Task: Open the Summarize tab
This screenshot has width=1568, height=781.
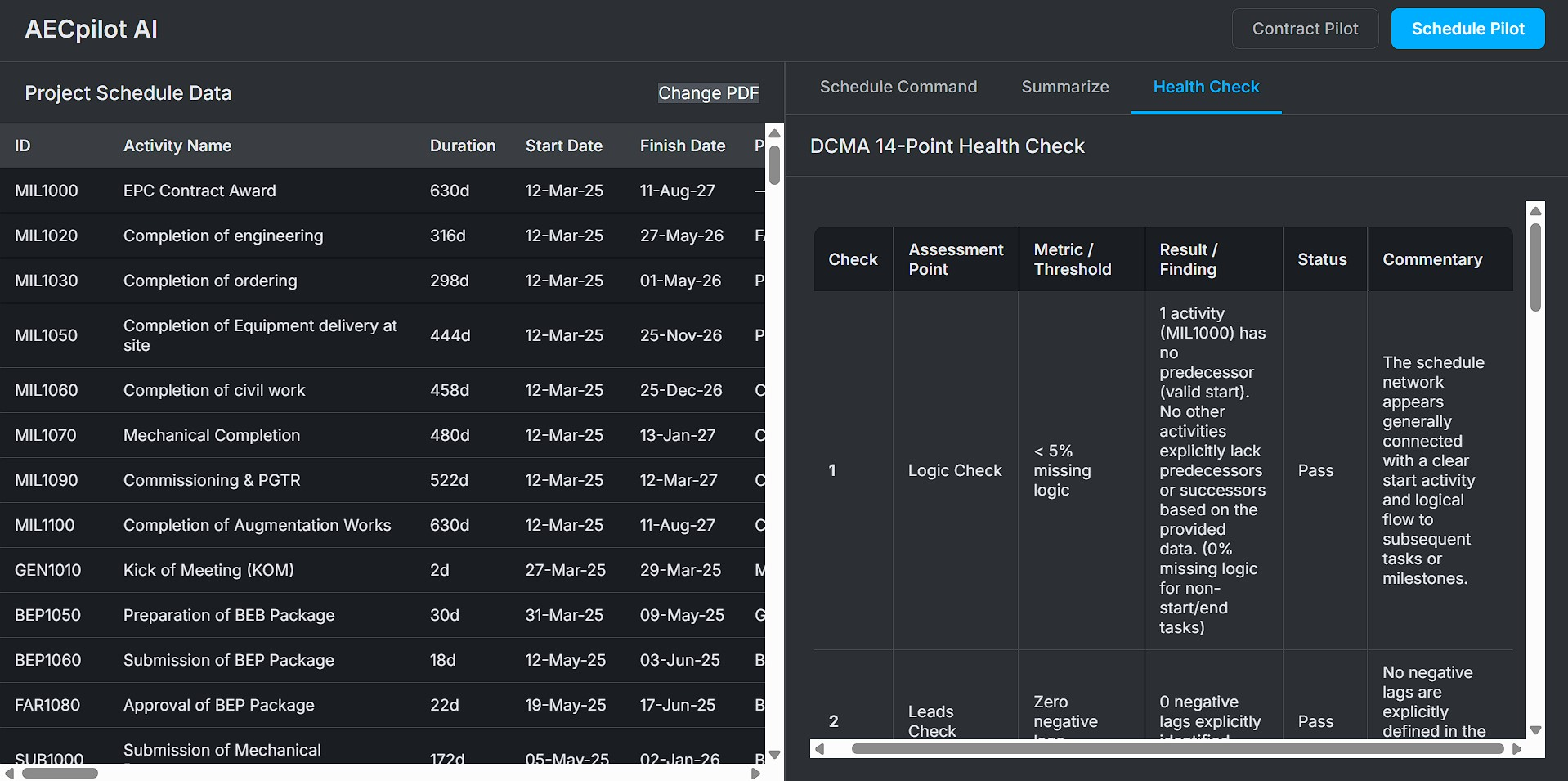Action: 1064,87
